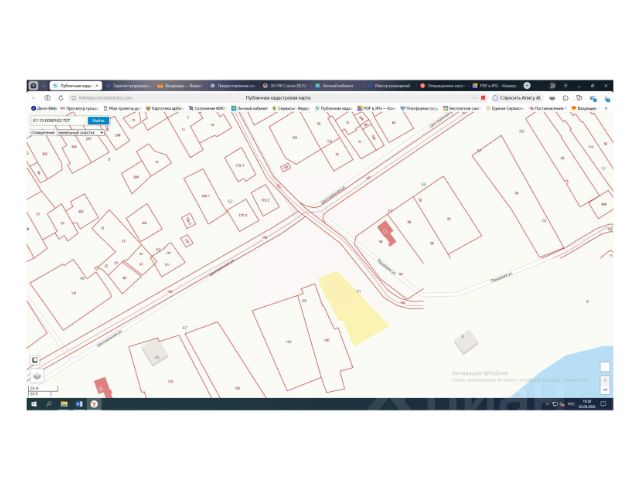Open the map layers icon
640x480 pixels.
point(37,375)
